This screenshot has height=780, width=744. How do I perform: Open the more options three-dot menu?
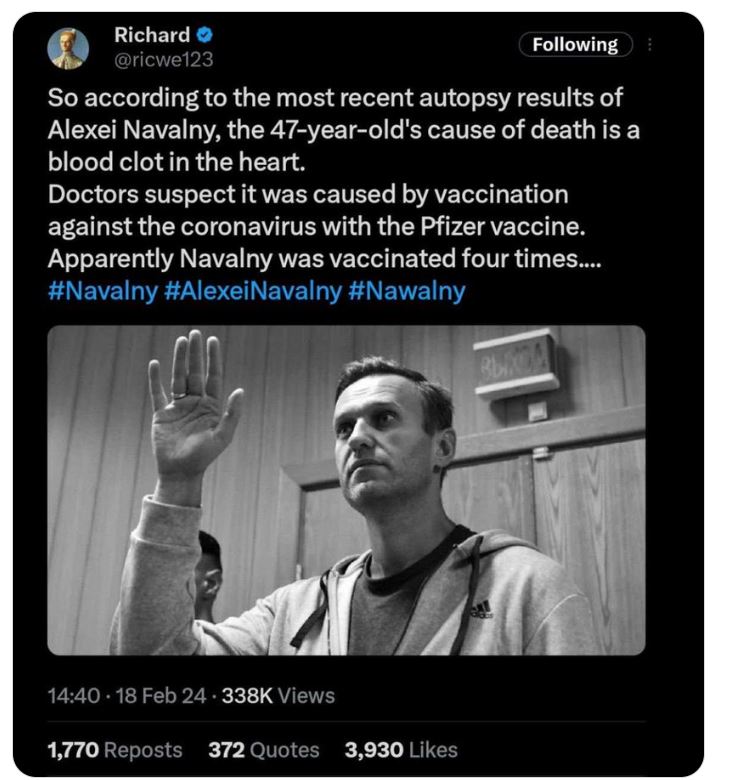pos(652,44)
